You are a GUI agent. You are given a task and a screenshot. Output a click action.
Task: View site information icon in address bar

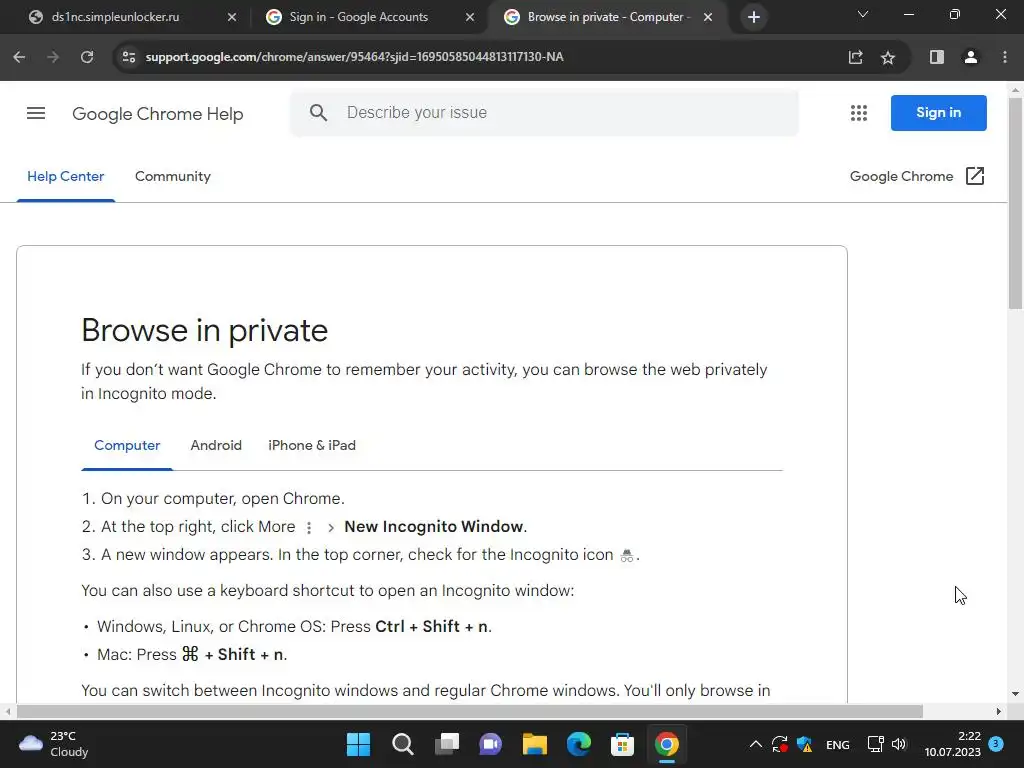(x=129, y=57)
